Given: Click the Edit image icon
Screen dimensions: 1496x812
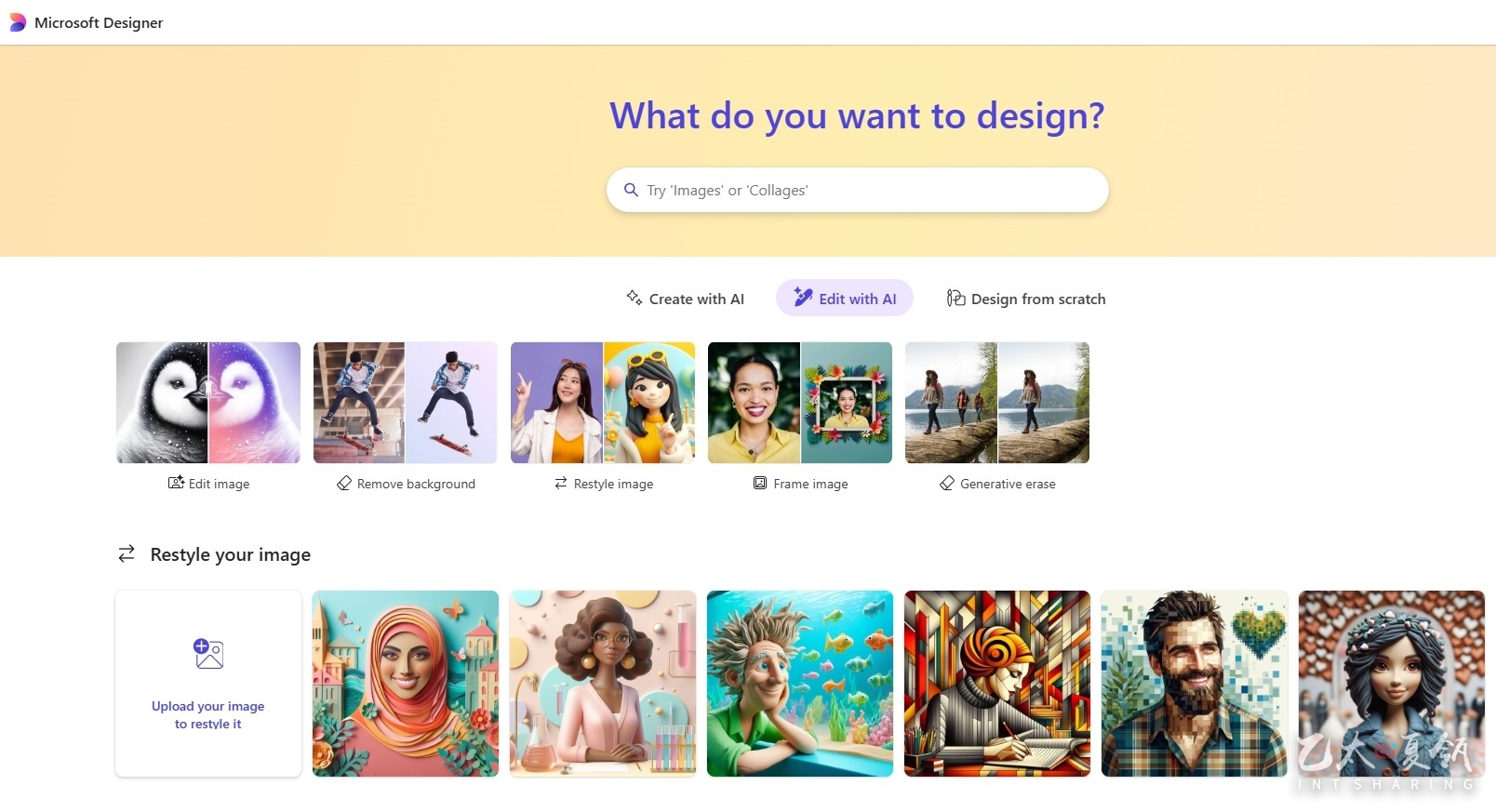Looking at the screenshot, I should [x=176, y=482].
